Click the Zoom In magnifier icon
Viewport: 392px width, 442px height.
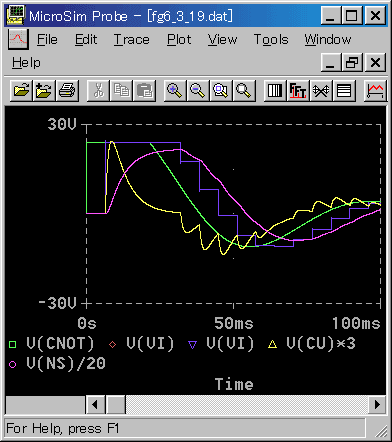pos(175,91)
